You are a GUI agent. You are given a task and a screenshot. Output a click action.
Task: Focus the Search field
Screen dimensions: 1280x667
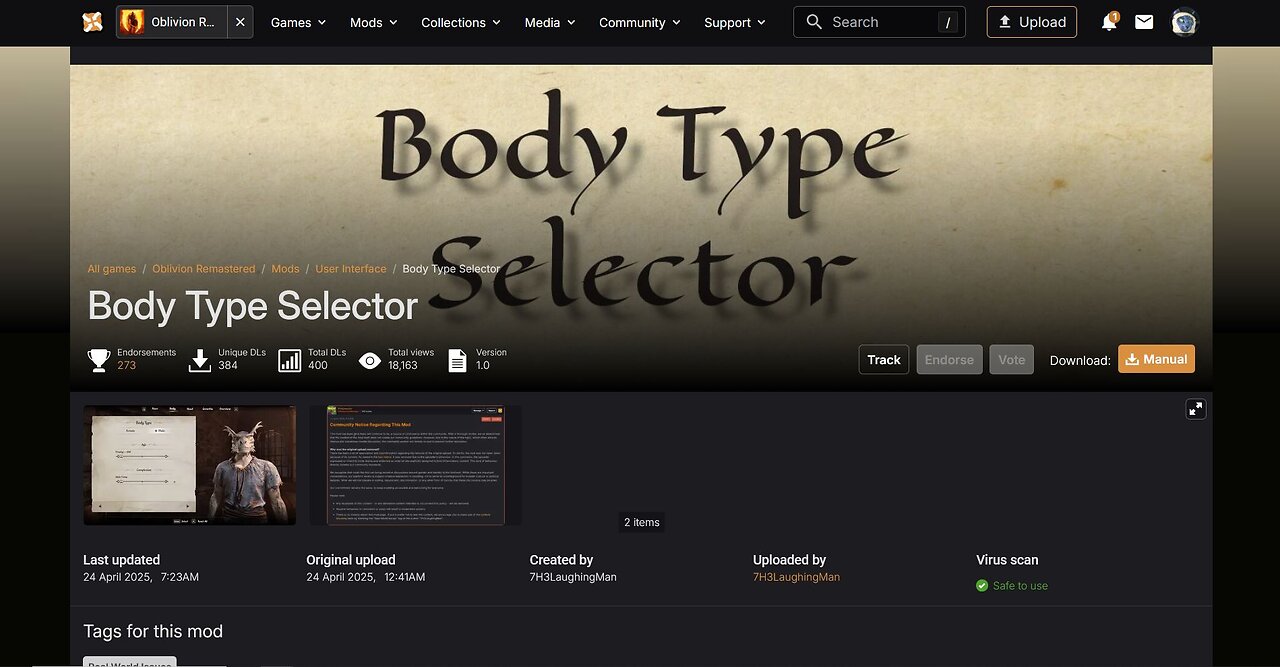879,22
